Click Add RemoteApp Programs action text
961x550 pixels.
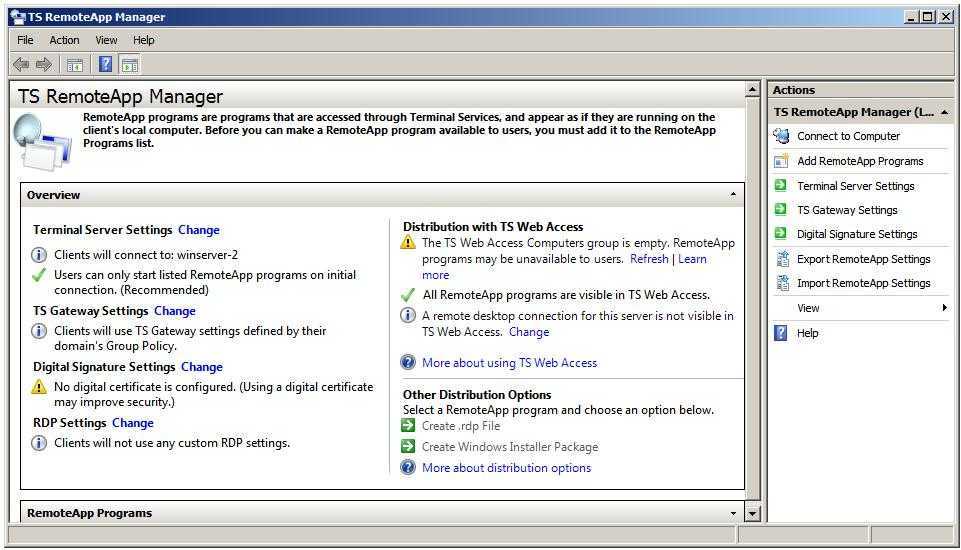(x=860, y=161)
